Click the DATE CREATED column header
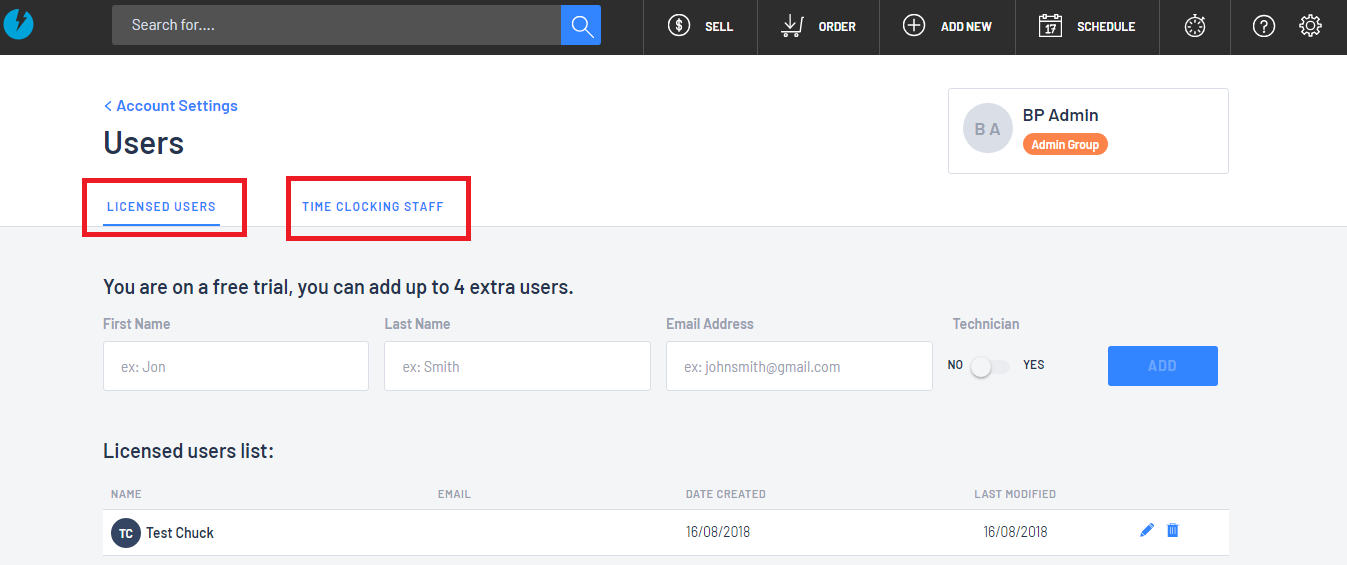Screen dimensions: 1347x565 726,494
